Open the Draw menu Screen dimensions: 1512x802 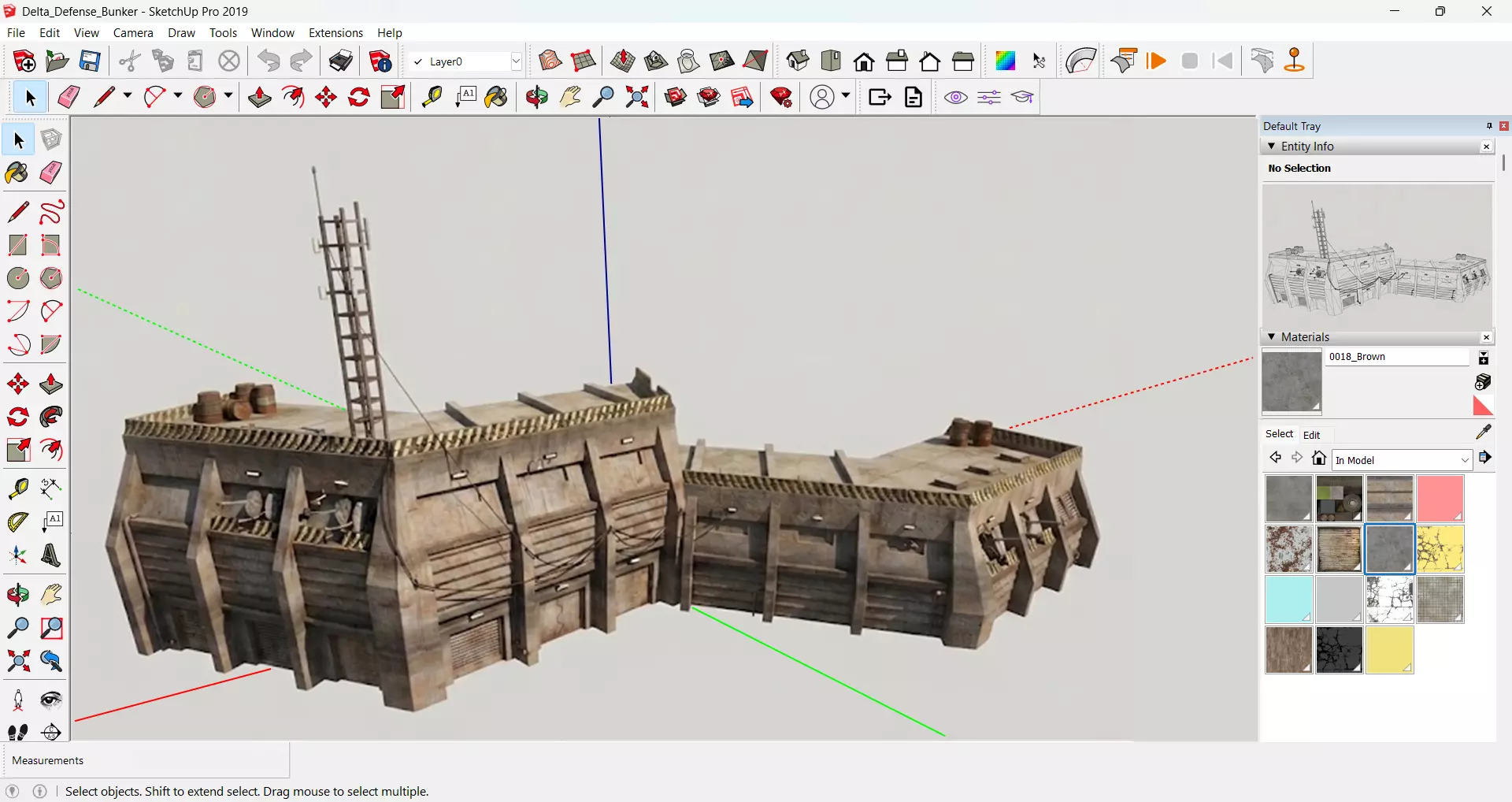[x=181, y=33]
